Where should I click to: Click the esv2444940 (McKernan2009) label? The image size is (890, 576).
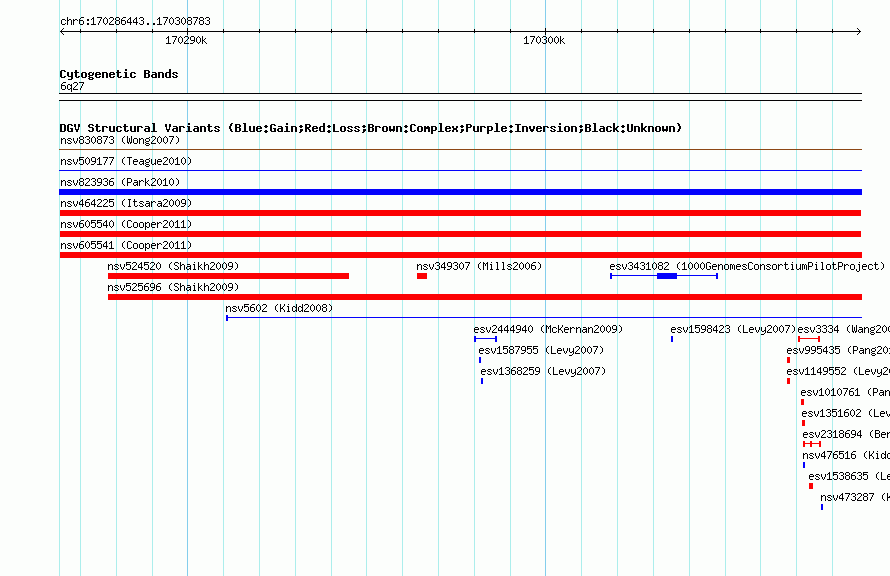(548, 329)
